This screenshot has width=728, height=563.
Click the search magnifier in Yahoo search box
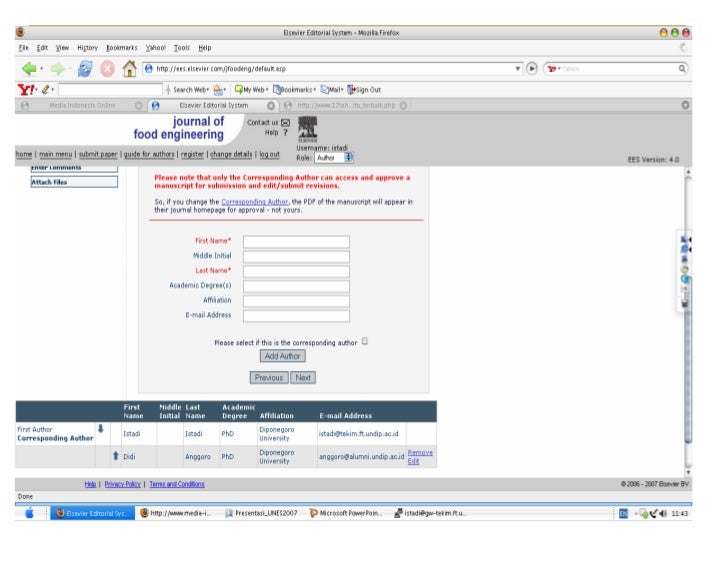[682, 69]
